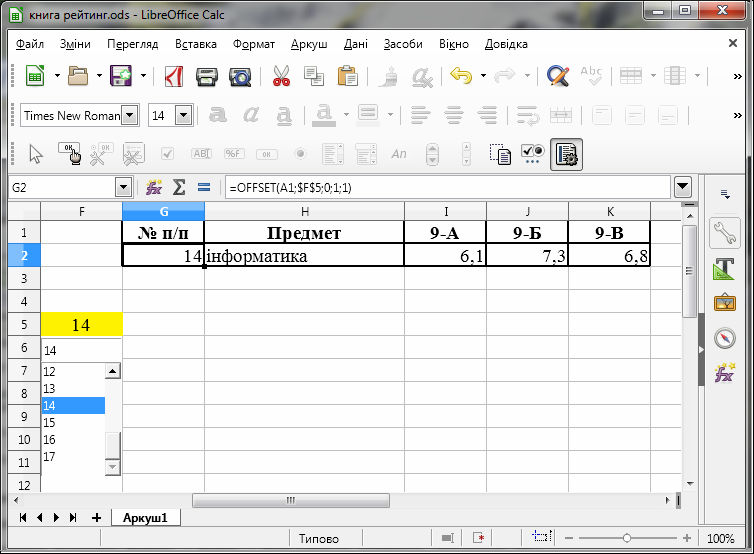Screen dimensions: 754x554
Task: Open the Аркуш menu
Action: [x=309, y=44]
